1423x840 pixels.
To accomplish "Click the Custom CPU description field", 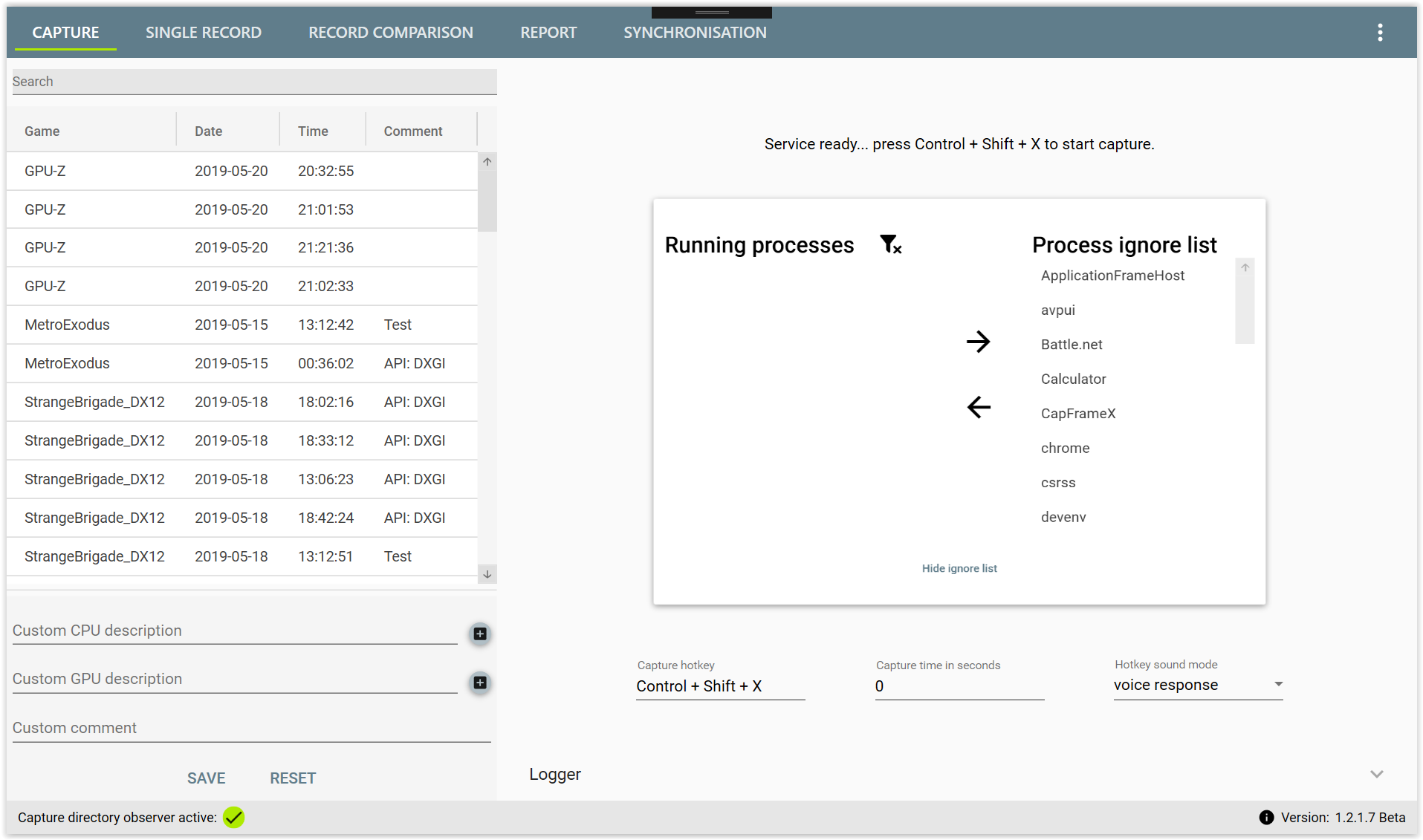I will pos(235,631).
